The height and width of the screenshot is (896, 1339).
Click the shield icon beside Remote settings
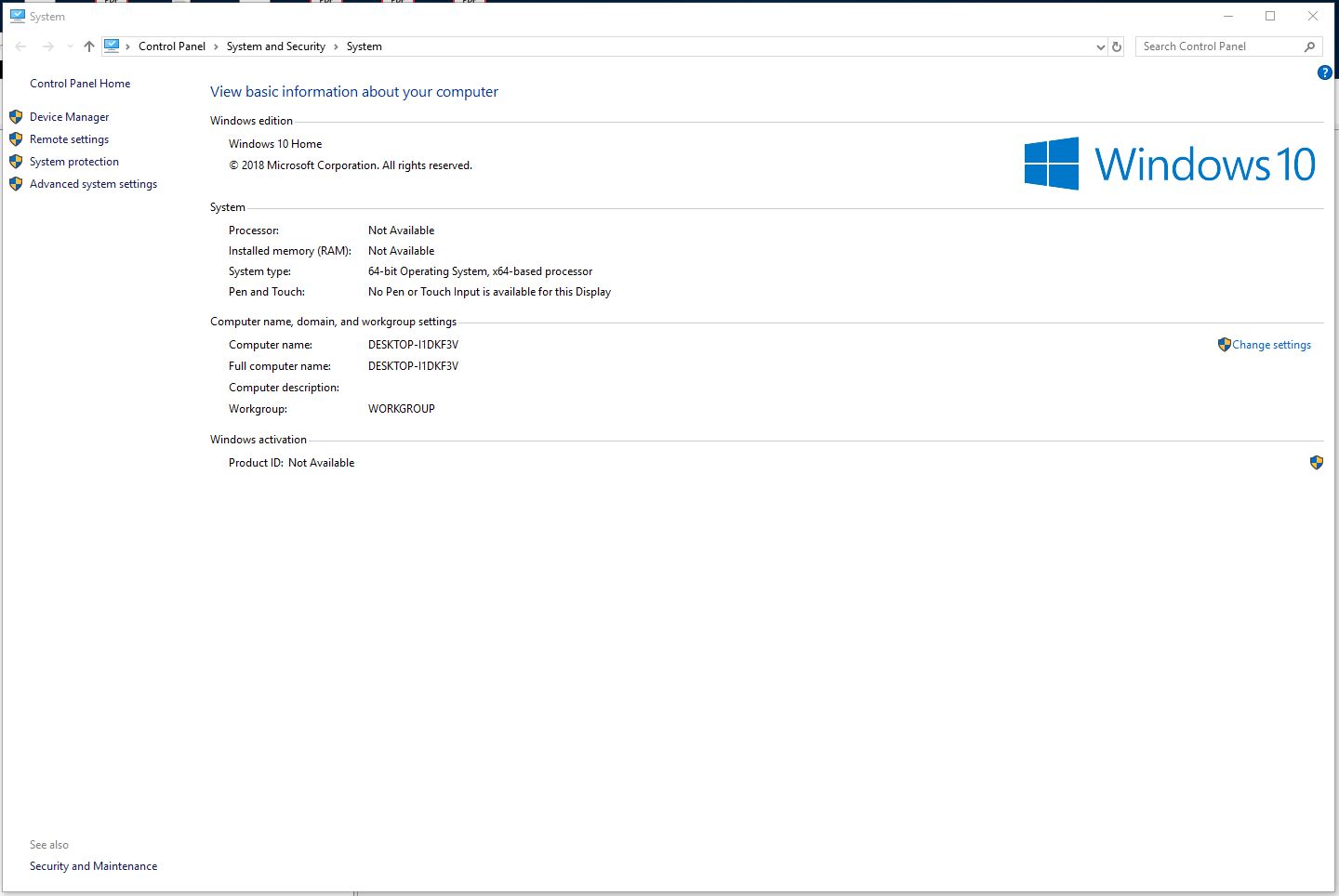(x=16, y=139)
